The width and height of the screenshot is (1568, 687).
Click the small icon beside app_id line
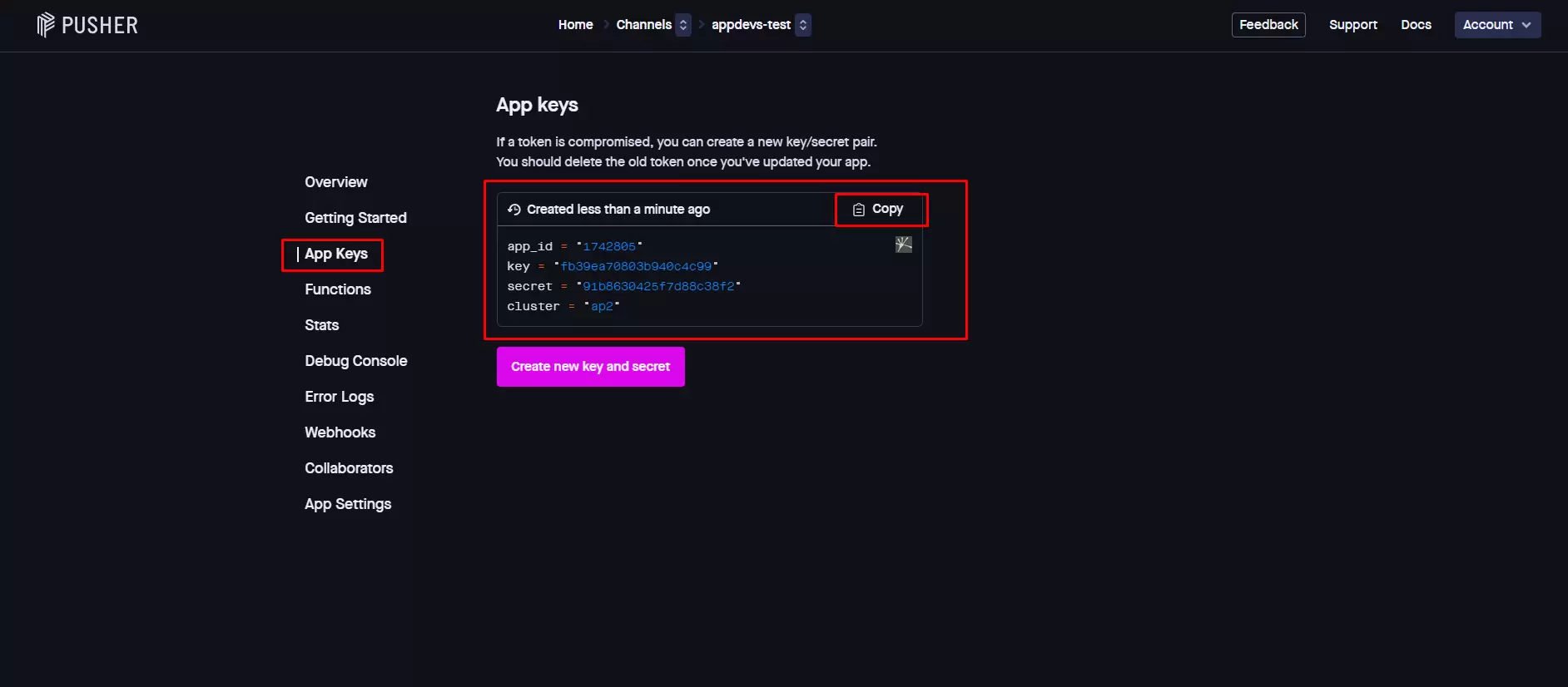point(903,245)
